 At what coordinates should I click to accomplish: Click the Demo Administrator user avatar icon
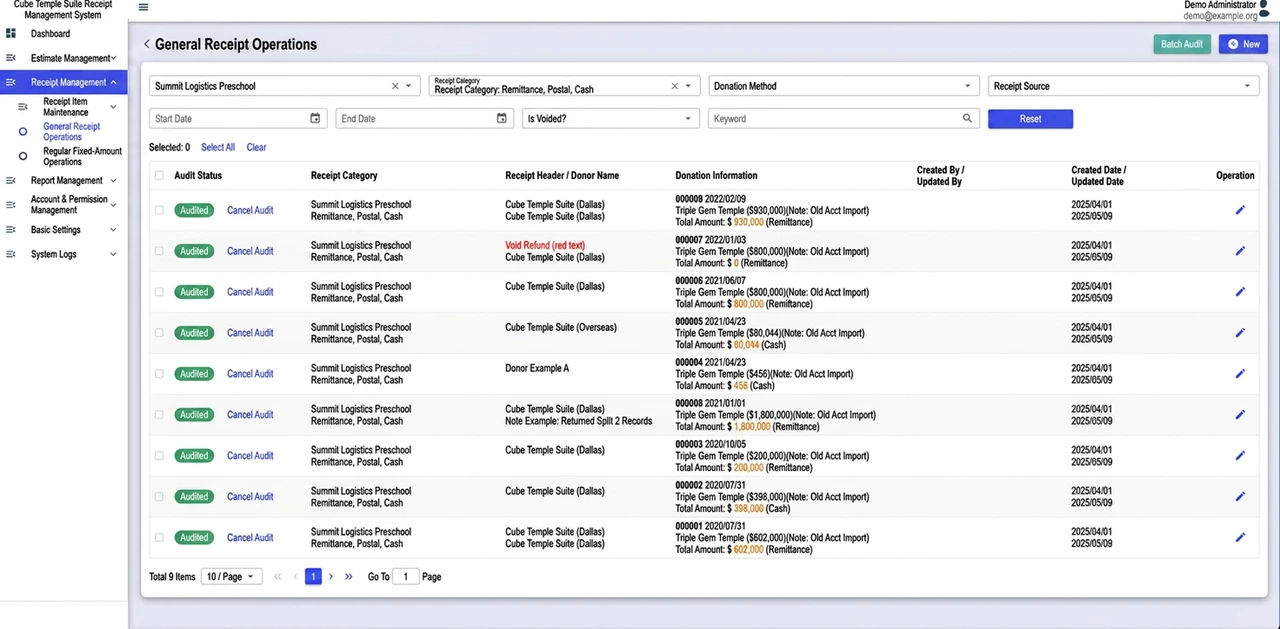point(1267,9)
